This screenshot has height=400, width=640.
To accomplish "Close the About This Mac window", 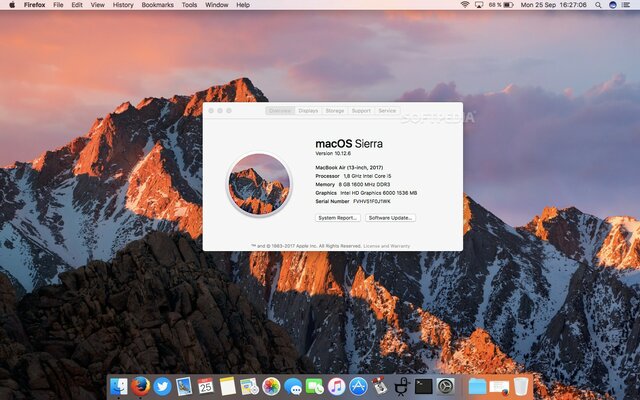I will coord(211,111).
